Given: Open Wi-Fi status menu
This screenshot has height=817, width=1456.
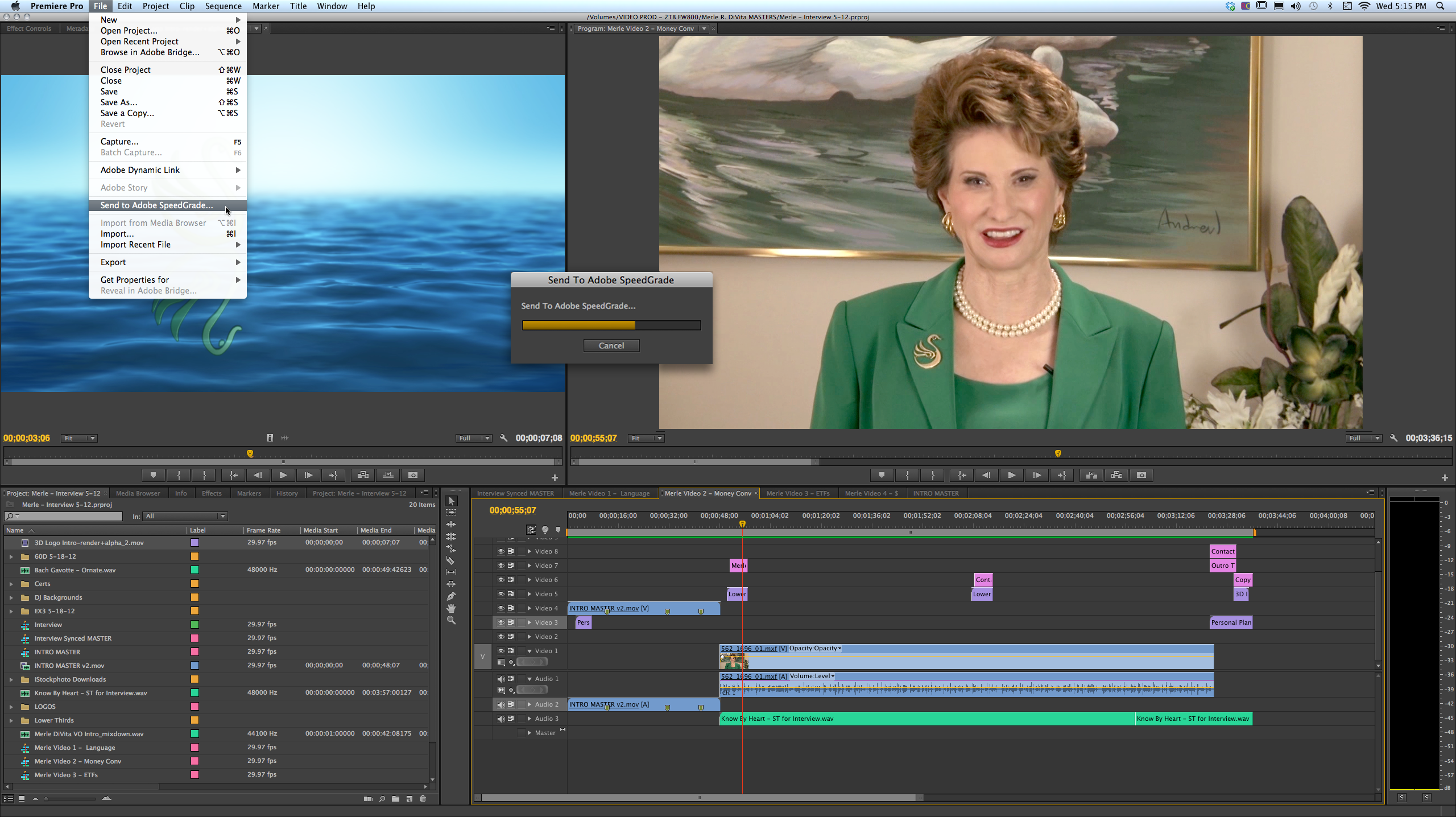Looking at the screenshot, I should [1363, 6].
